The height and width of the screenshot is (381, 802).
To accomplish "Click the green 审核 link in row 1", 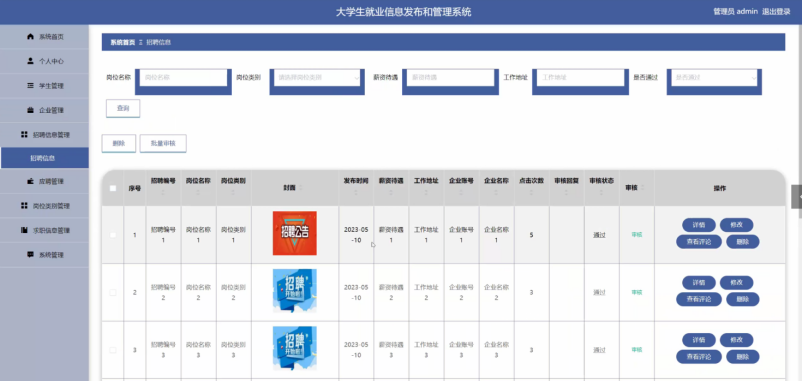I will pos(636,235).
